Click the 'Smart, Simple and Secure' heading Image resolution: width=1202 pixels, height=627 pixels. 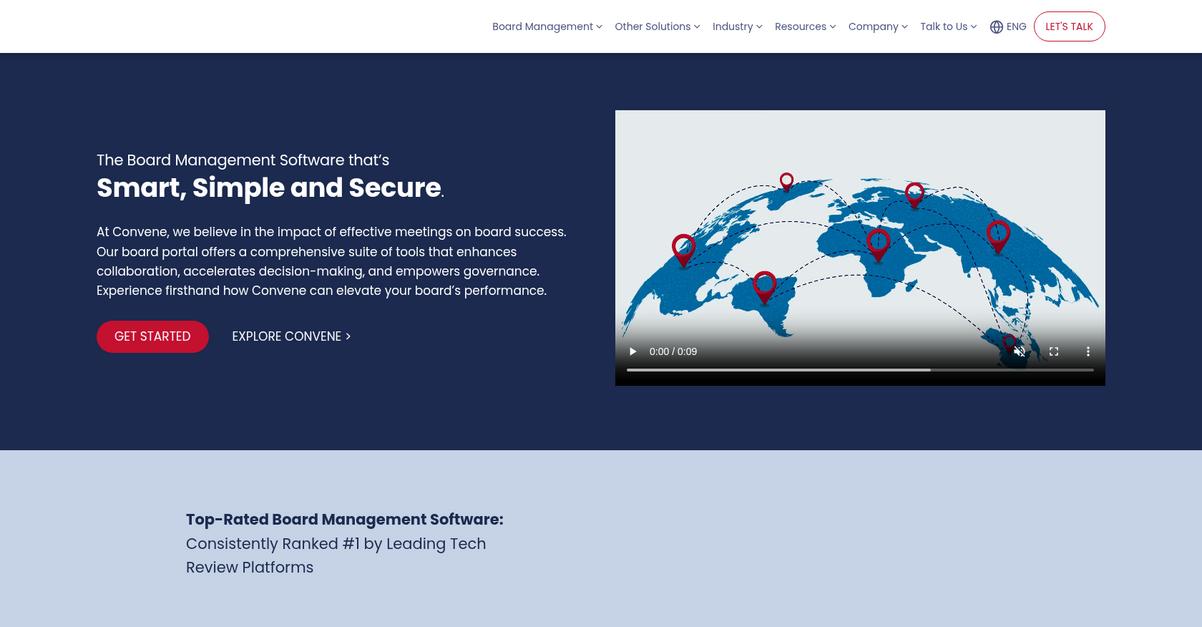coord(270,188)
